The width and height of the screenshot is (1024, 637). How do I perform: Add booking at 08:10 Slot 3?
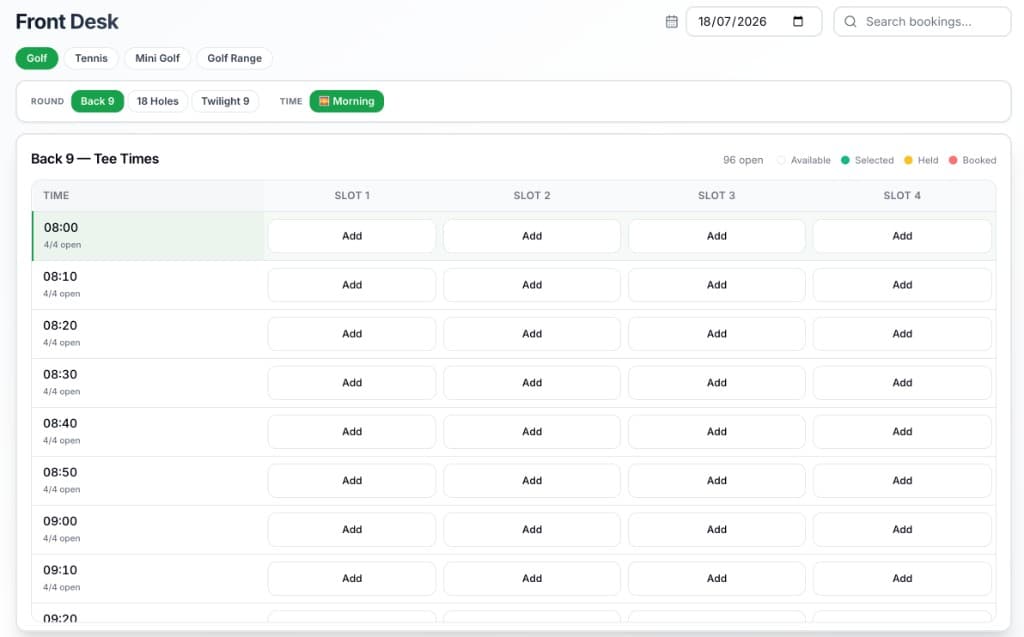716,285
